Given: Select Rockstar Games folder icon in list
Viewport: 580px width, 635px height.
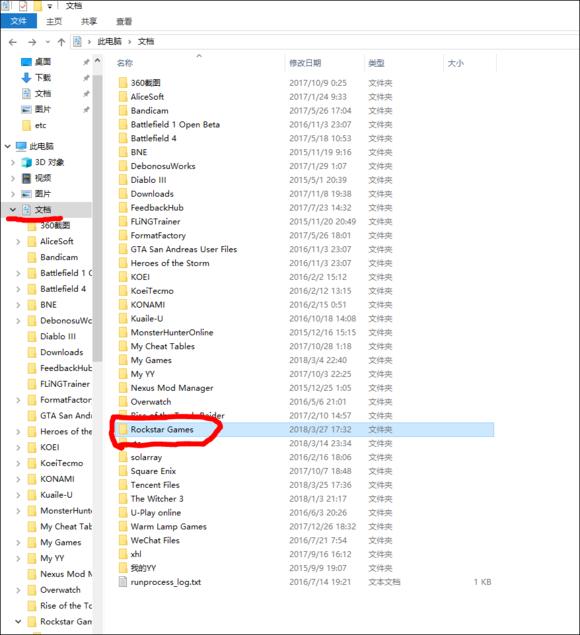Looking at the screenshot, I should [x=123, y=429].
